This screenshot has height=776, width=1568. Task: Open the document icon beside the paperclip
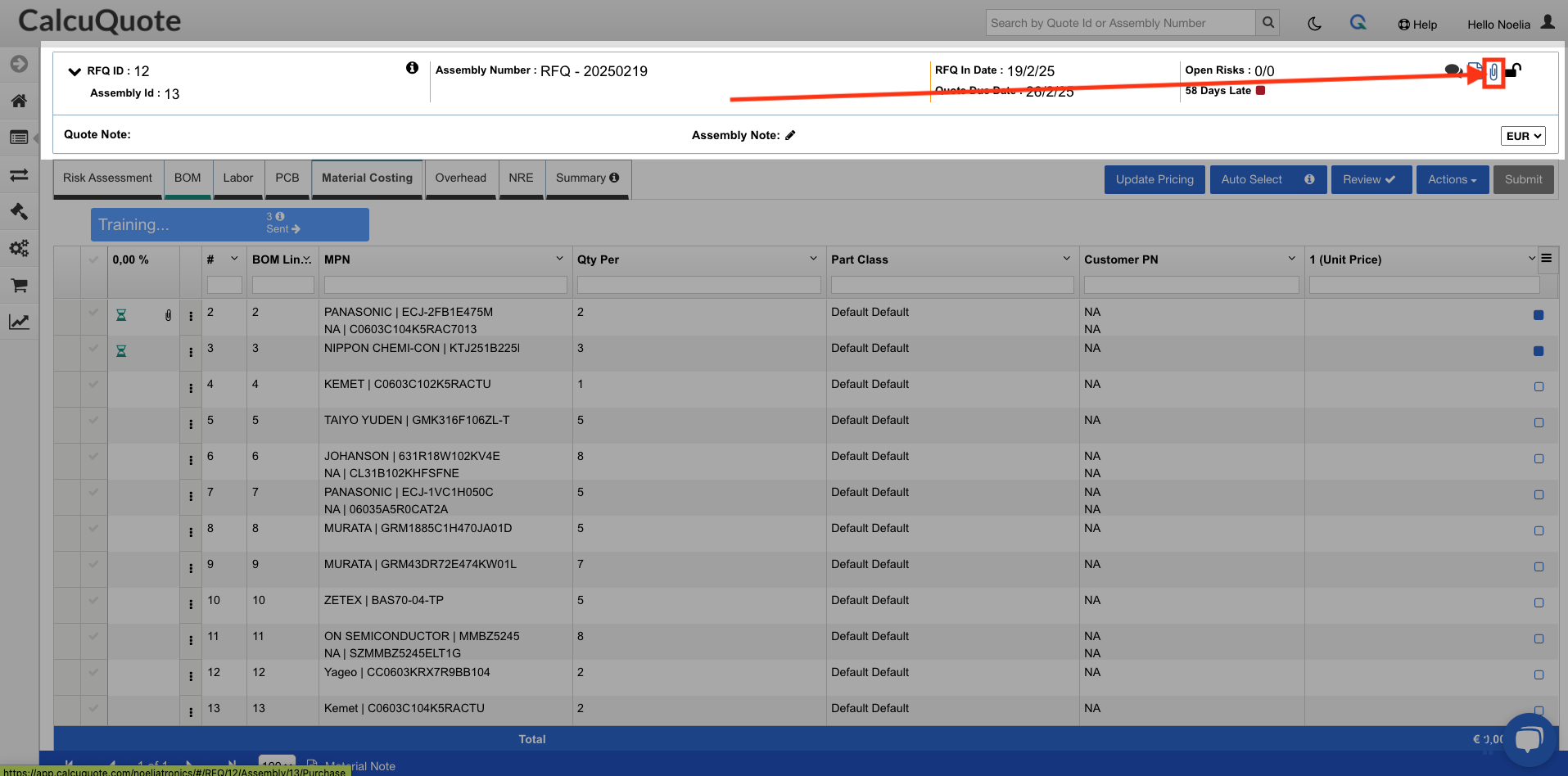(1474, 69)
